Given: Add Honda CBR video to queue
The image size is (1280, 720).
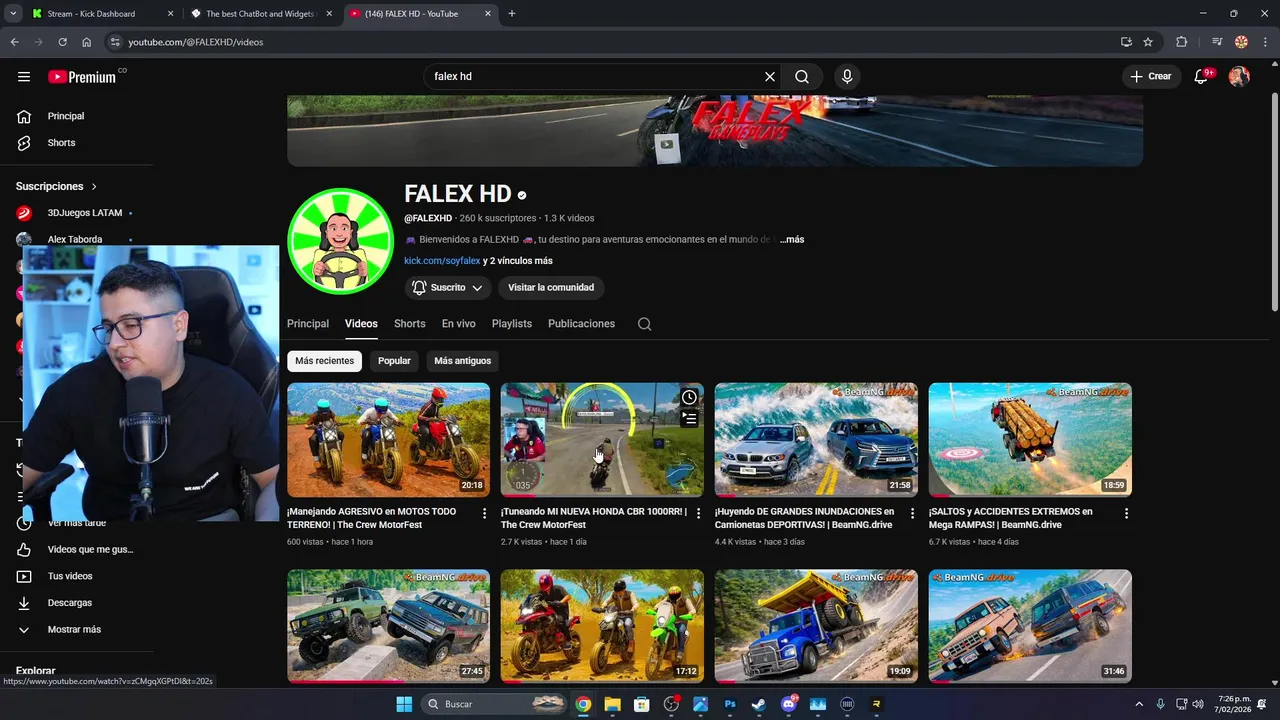Looking at the screenshot, I should tap(689, 419).
